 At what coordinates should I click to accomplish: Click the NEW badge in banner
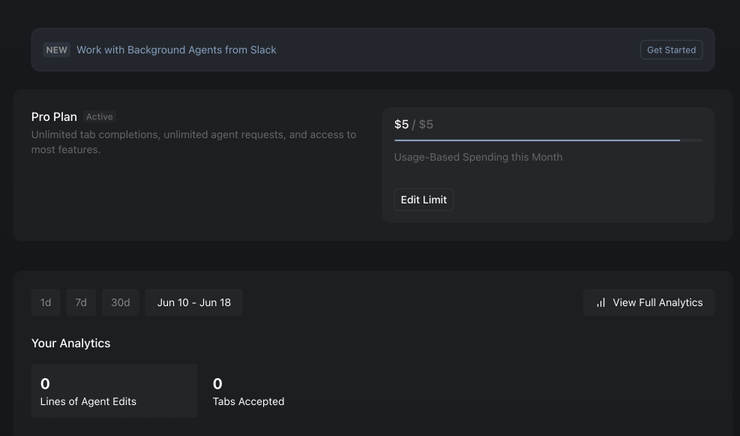tap(57, 50)
